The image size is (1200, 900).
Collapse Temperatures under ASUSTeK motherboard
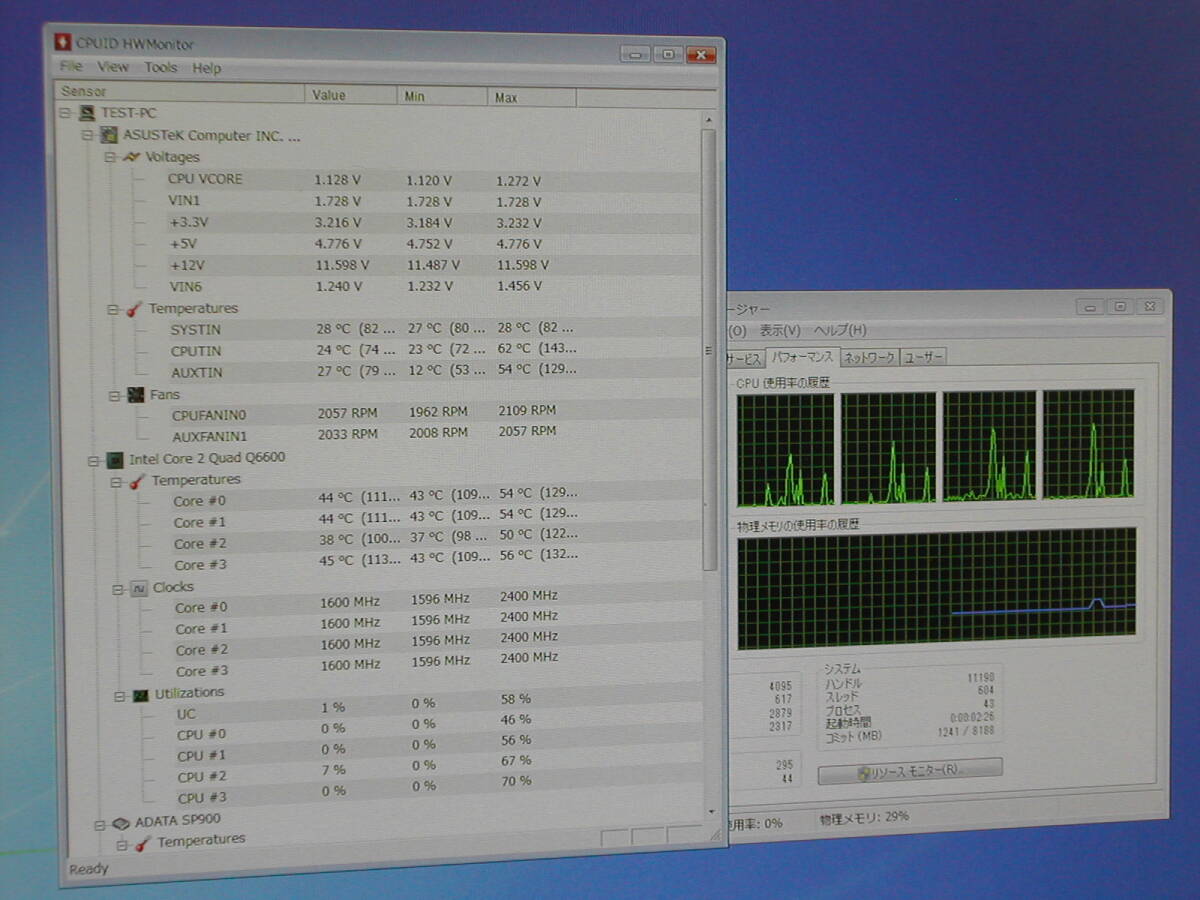[x=112, y=309]
